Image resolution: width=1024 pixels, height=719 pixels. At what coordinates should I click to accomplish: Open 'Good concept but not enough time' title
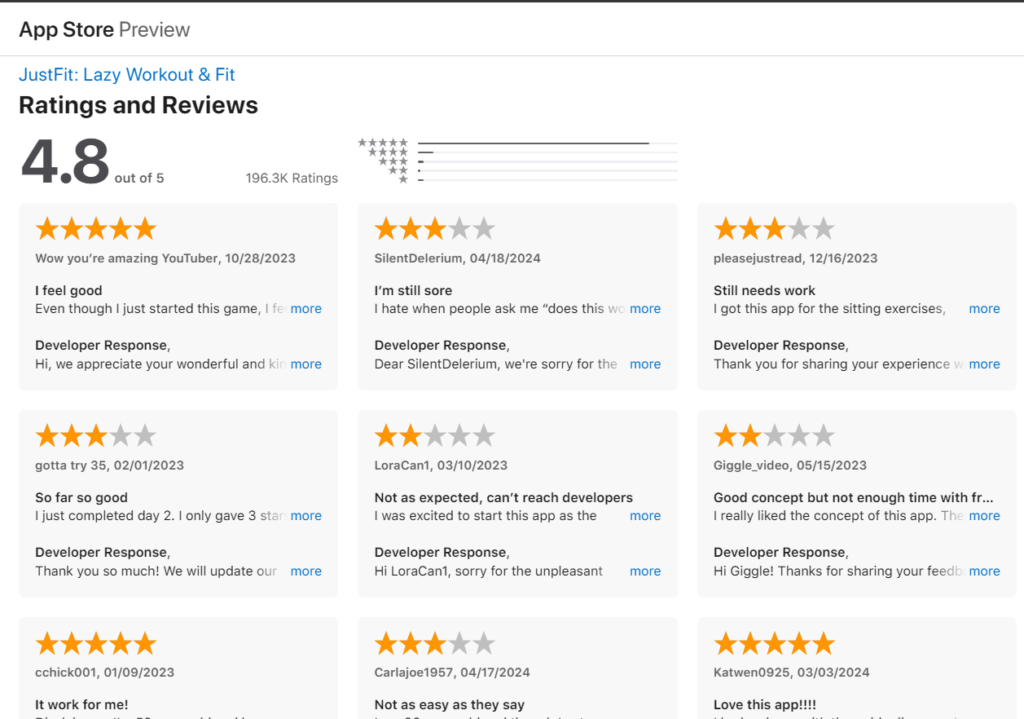(x=854, y=498)
